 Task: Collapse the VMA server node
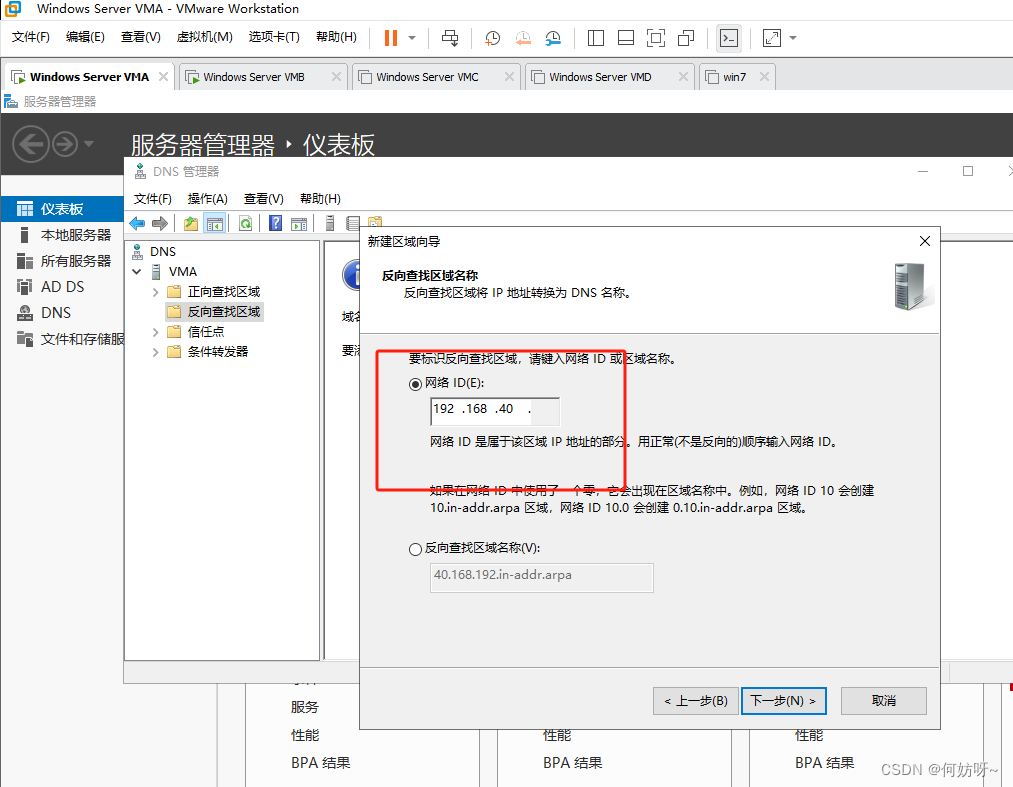(137, 272)
